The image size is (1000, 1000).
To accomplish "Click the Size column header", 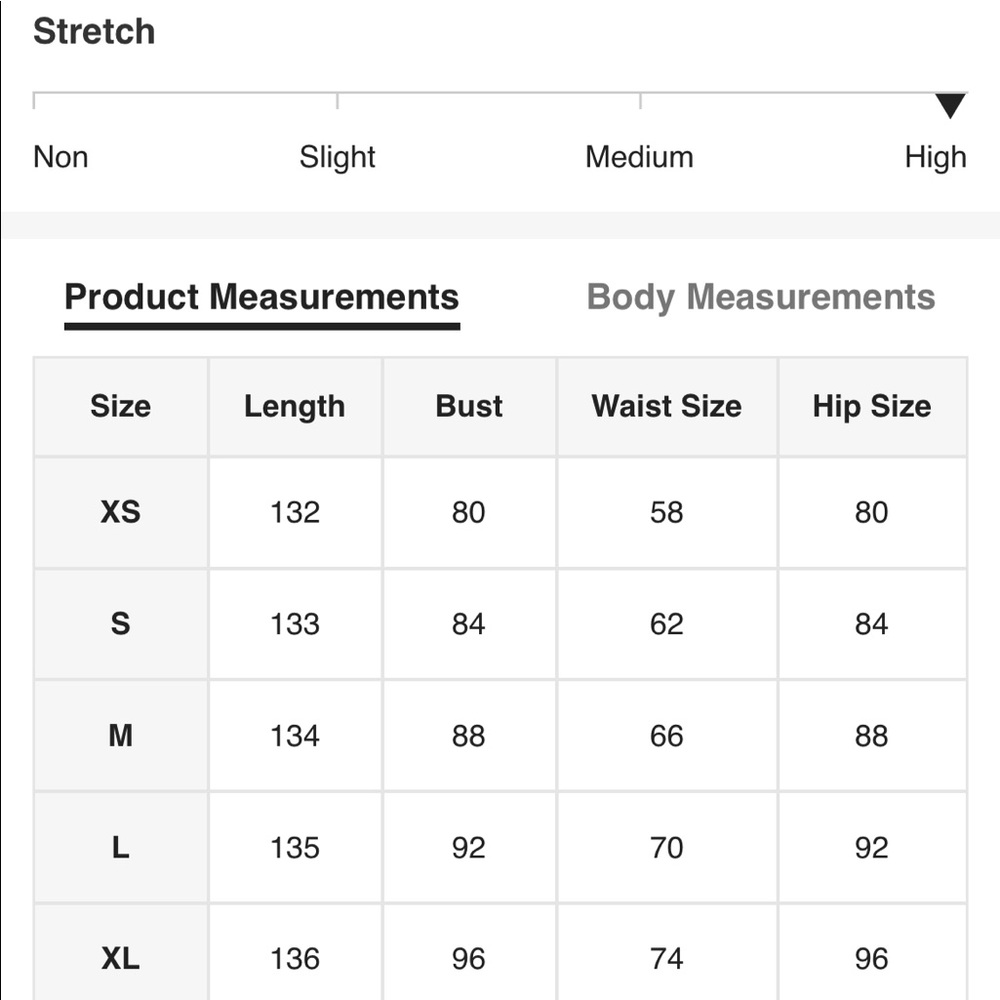I will pos(120,406).
